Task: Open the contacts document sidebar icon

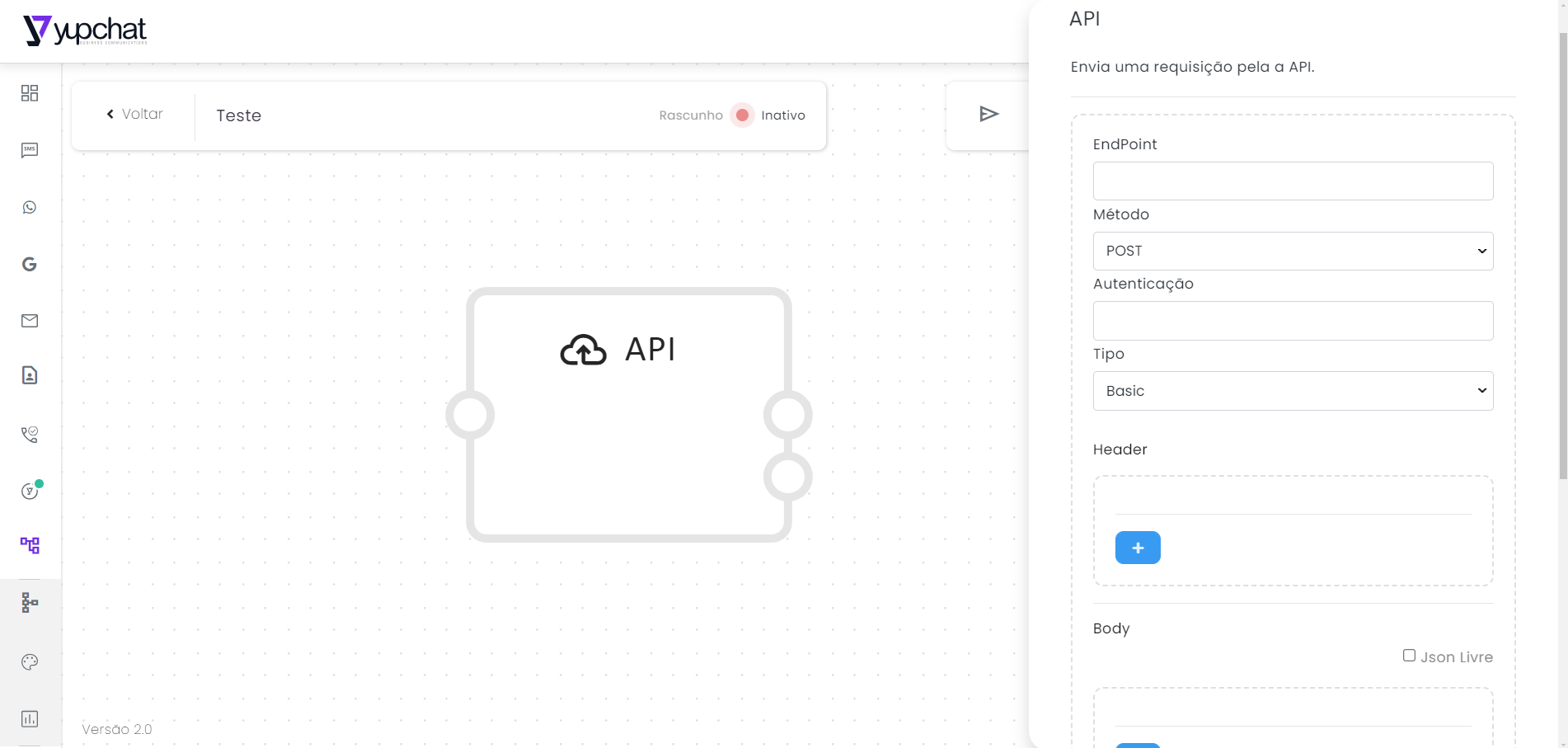Action: 30,375
